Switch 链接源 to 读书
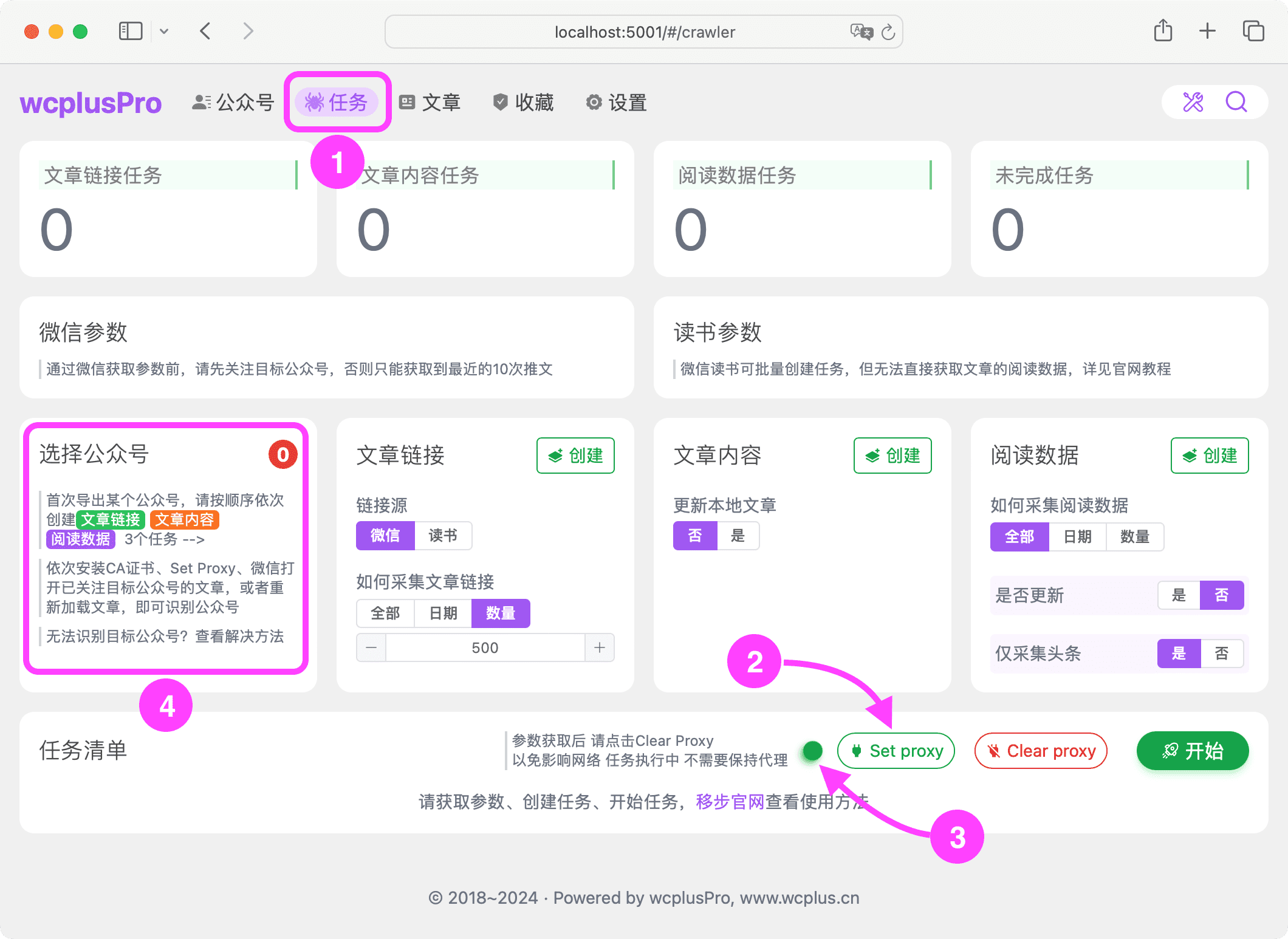 443,535
